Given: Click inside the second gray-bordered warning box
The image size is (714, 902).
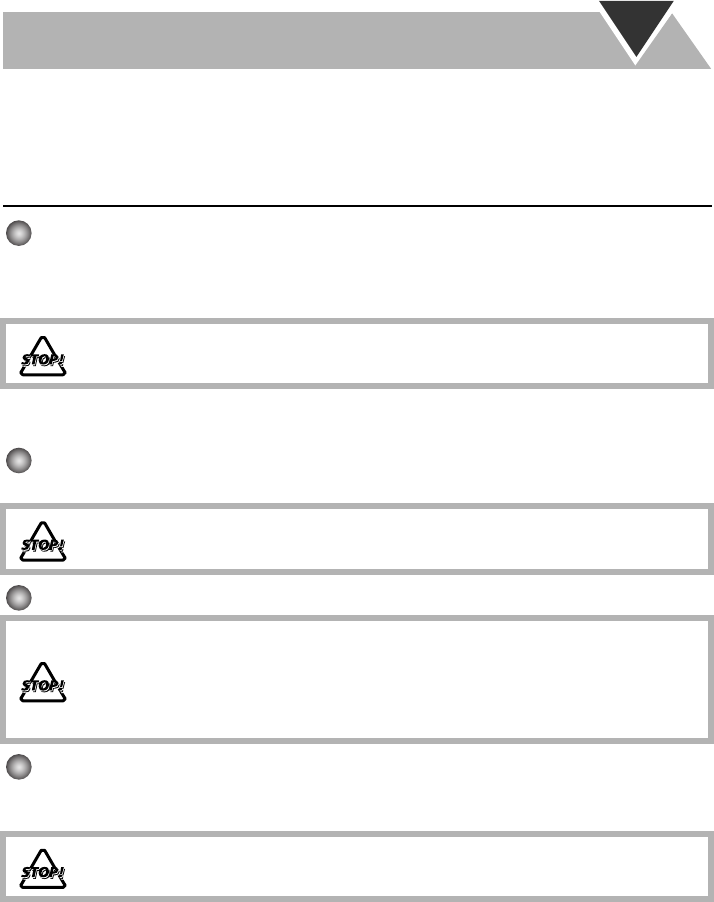Looking at the screenshot, I should pyautogui.click(x=380, y=538).
